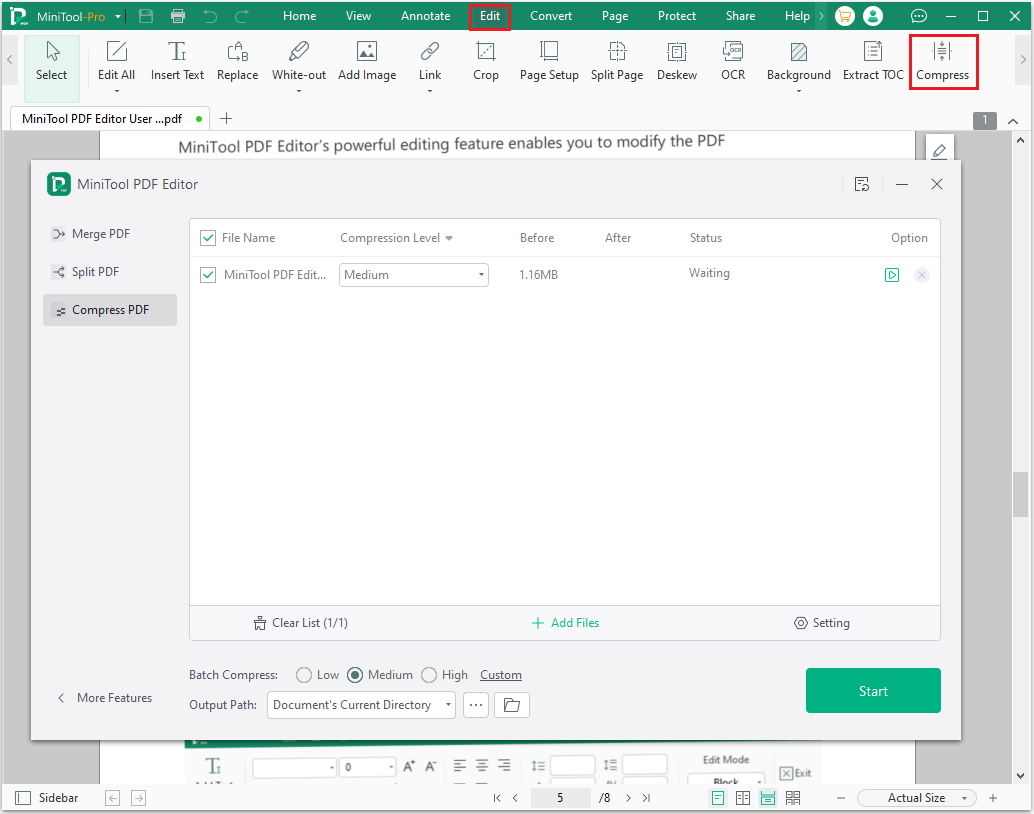
Task: Click the vertical scrollbar thumb of the document
Action: [1021, 494]
